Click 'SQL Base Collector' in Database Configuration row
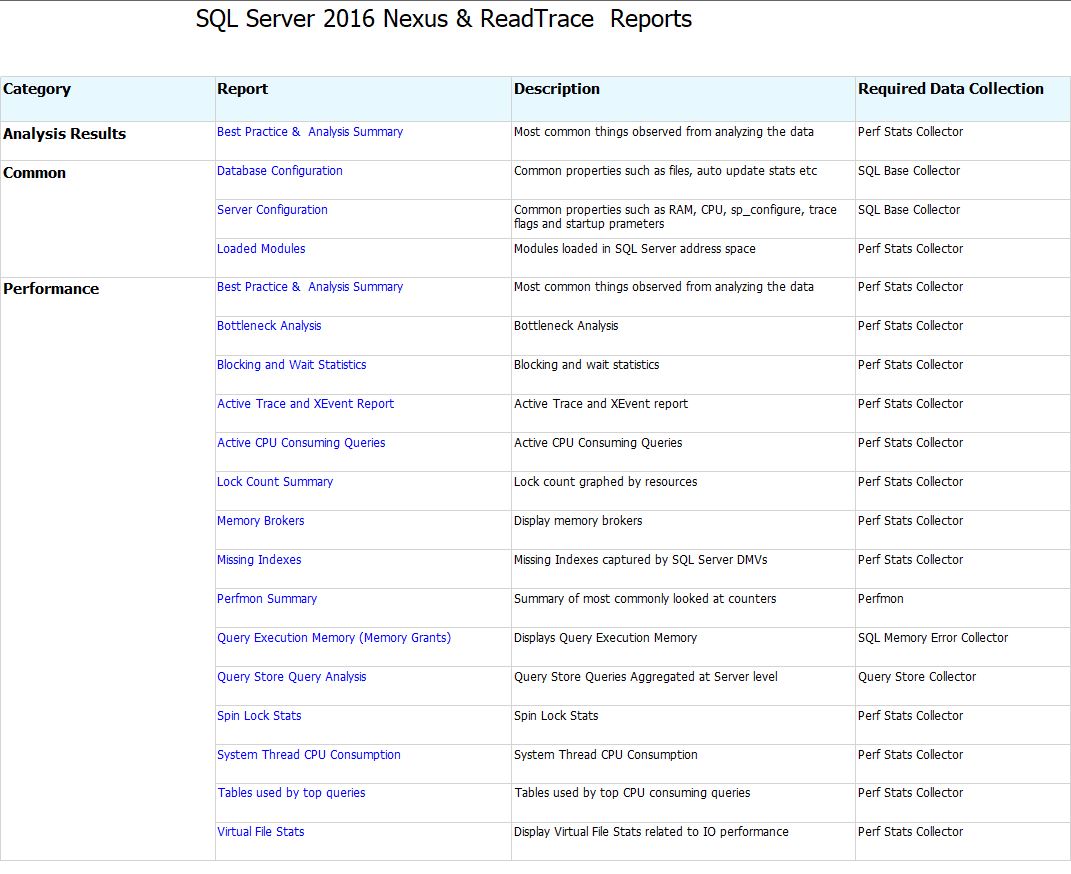1071x874 pixels. click(x=909, y=171)
